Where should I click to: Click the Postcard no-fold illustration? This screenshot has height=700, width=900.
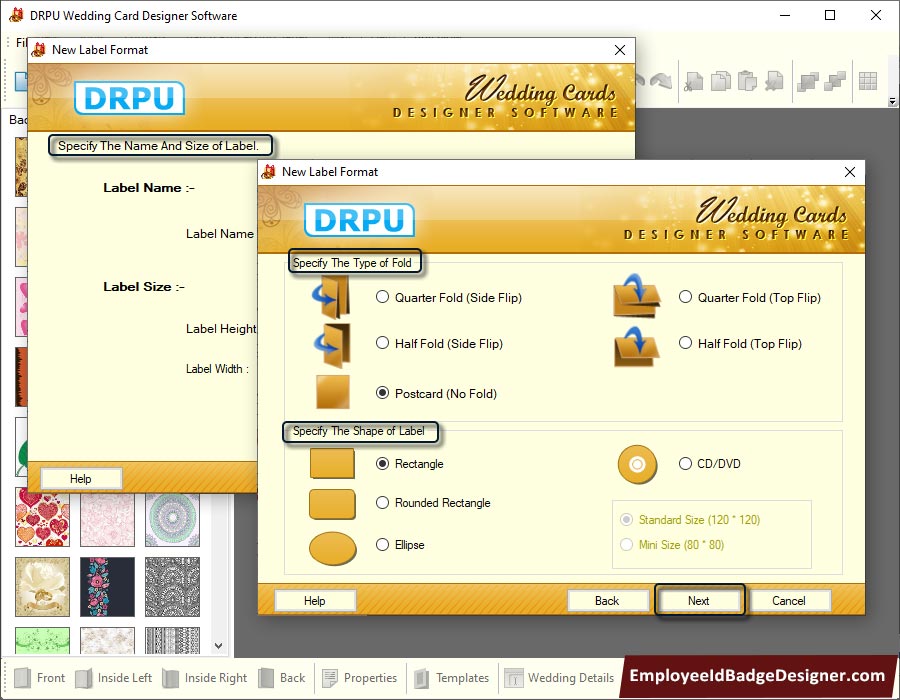pos(333,392)
